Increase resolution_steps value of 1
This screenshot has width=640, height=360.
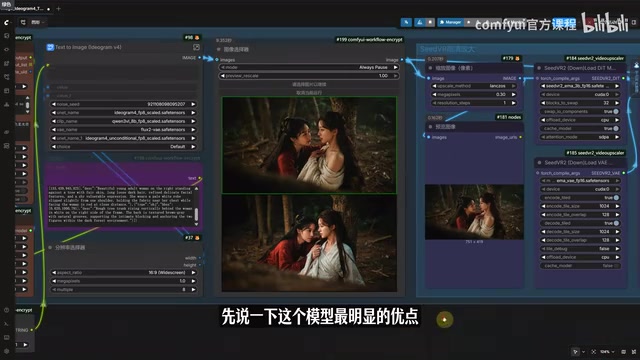[x=513, y=103]
